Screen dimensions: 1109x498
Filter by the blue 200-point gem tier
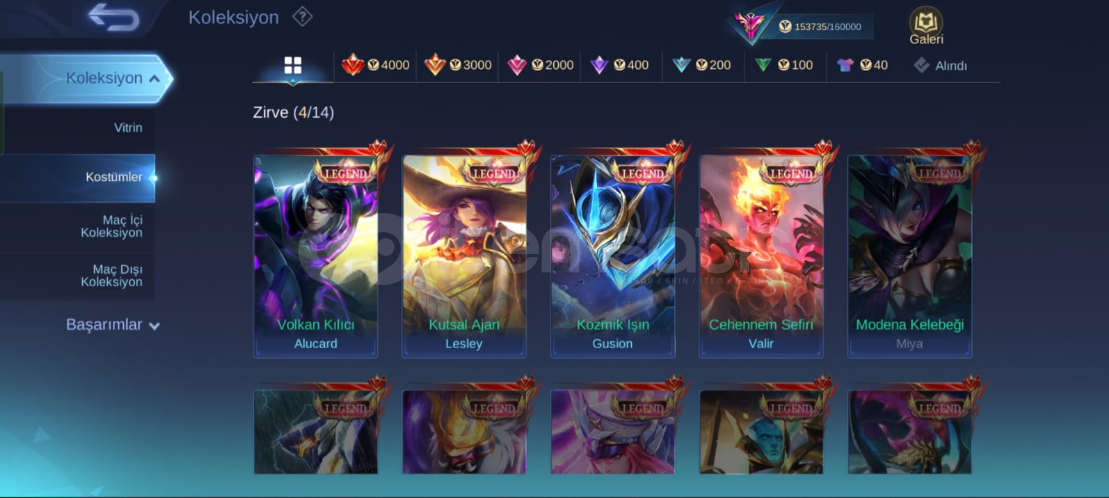point(702,65)
